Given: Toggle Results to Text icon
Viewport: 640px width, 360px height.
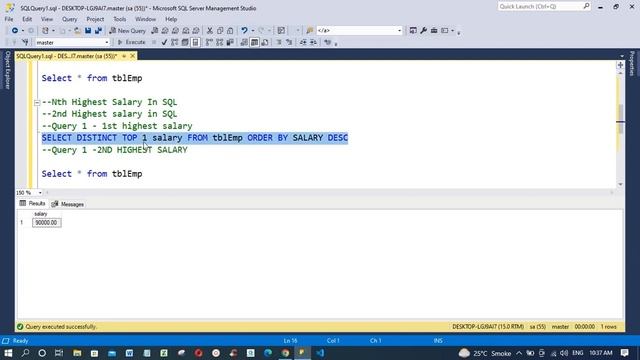Looking at the screenshot, I should [244, 42].
